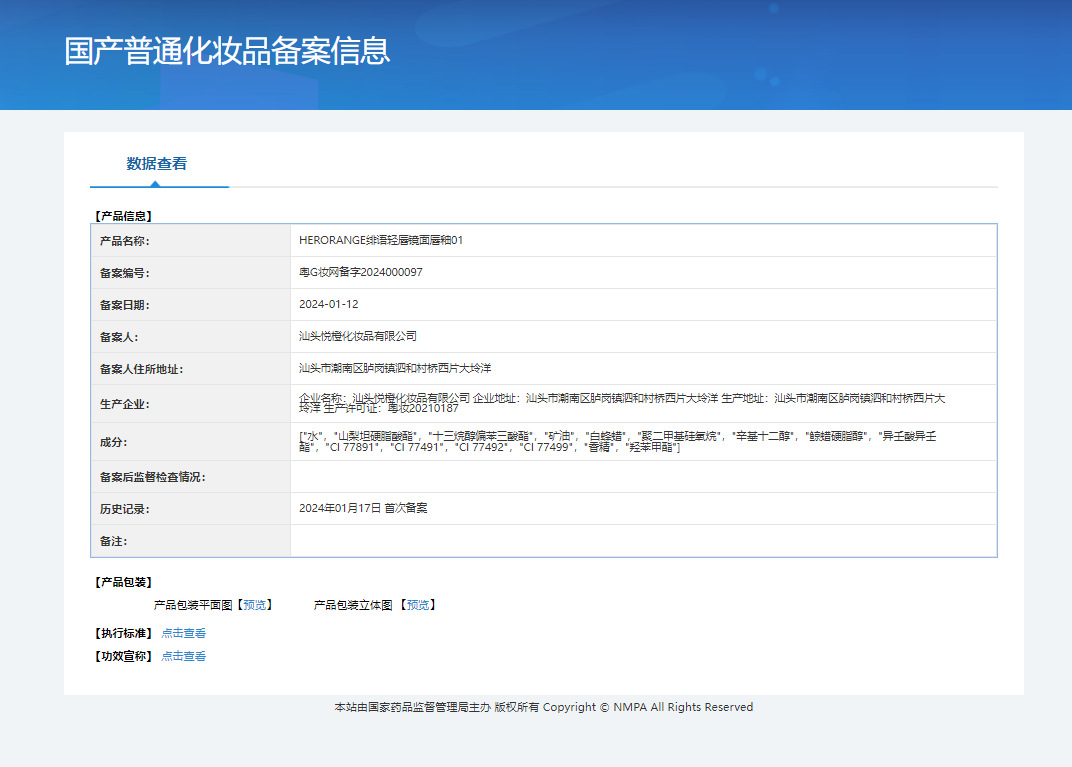This screenshot has height=767, width=1072.
Task: Select the 数据查看 tab
Action: pos(157,164)
